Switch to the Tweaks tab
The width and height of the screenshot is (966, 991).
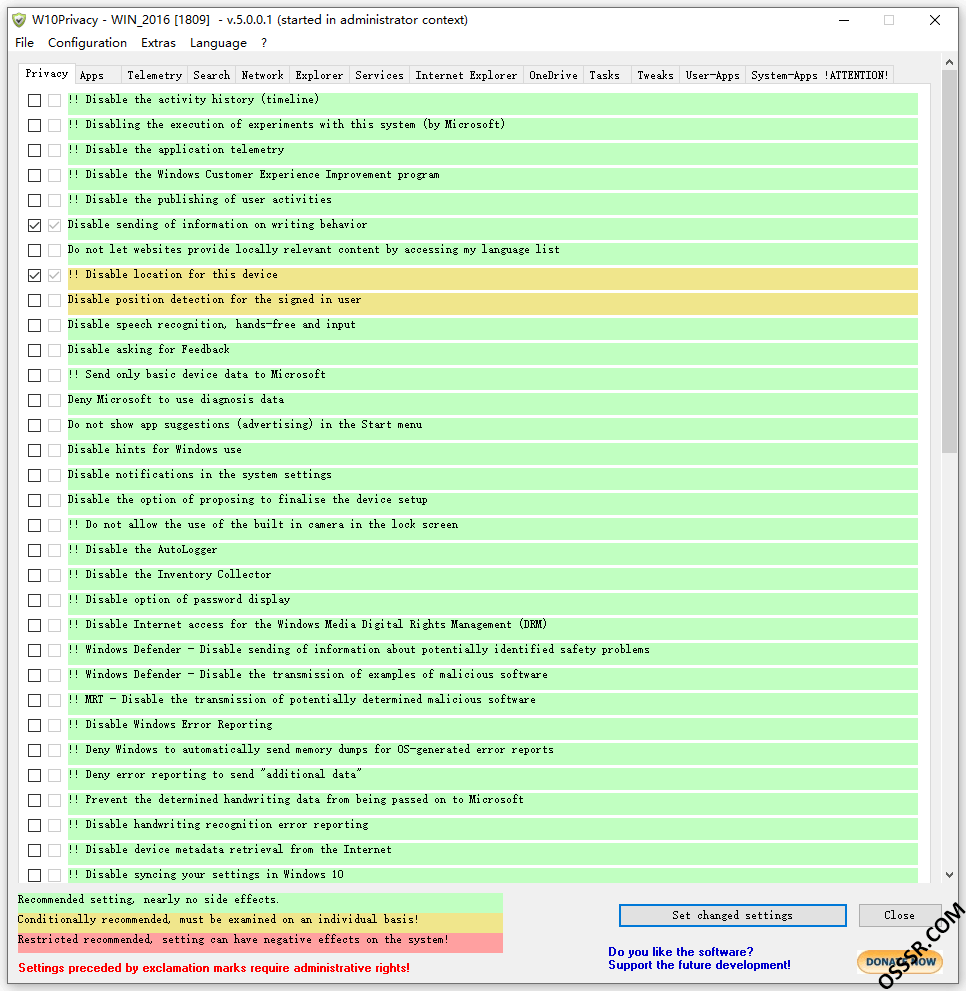(x=655, y=75)
